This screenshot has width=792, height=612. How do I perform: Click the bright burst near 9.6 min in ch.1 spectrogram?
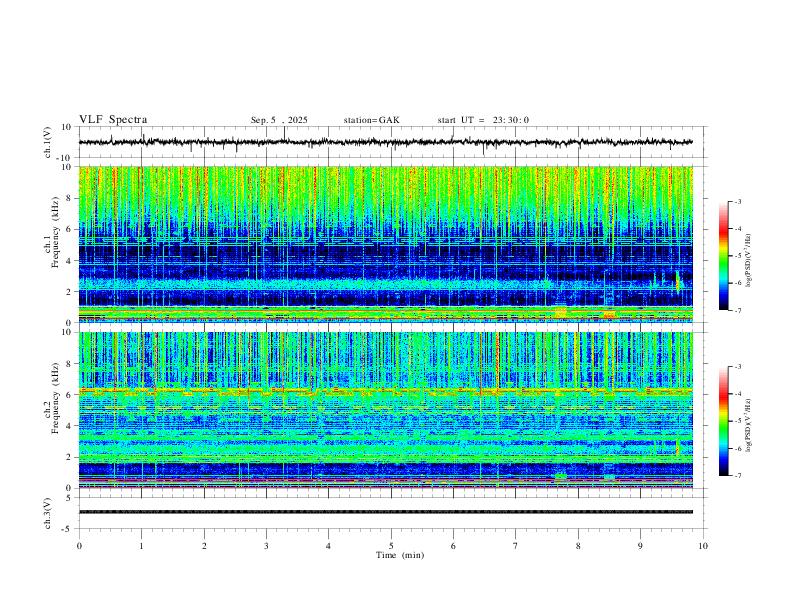[x=678, y=281]
